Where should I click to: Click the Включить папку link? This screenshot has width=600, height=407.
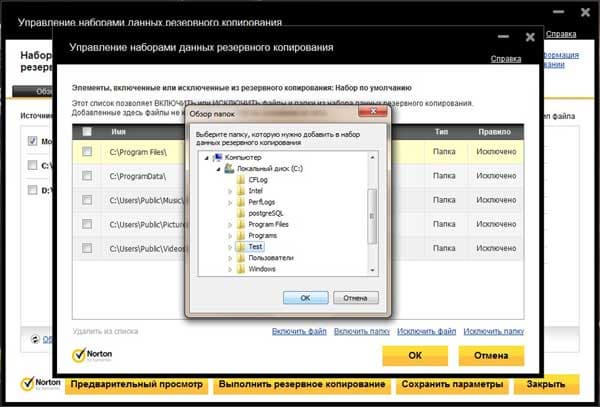[362, 331]
